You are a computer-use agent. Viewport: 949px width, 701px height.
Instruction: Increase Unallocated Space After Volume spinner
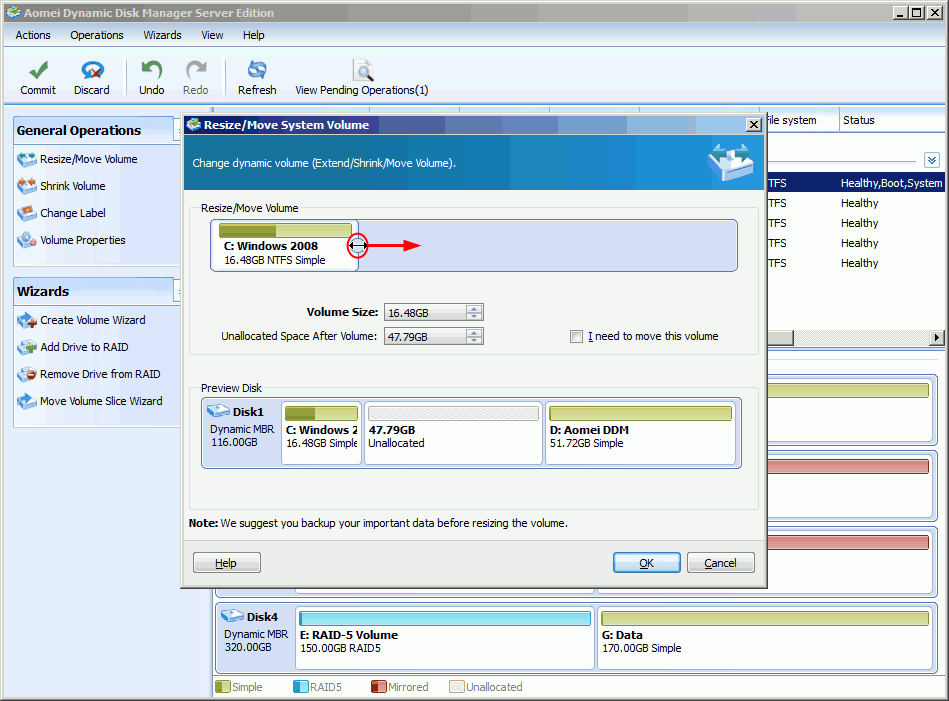tap(474, 332)
